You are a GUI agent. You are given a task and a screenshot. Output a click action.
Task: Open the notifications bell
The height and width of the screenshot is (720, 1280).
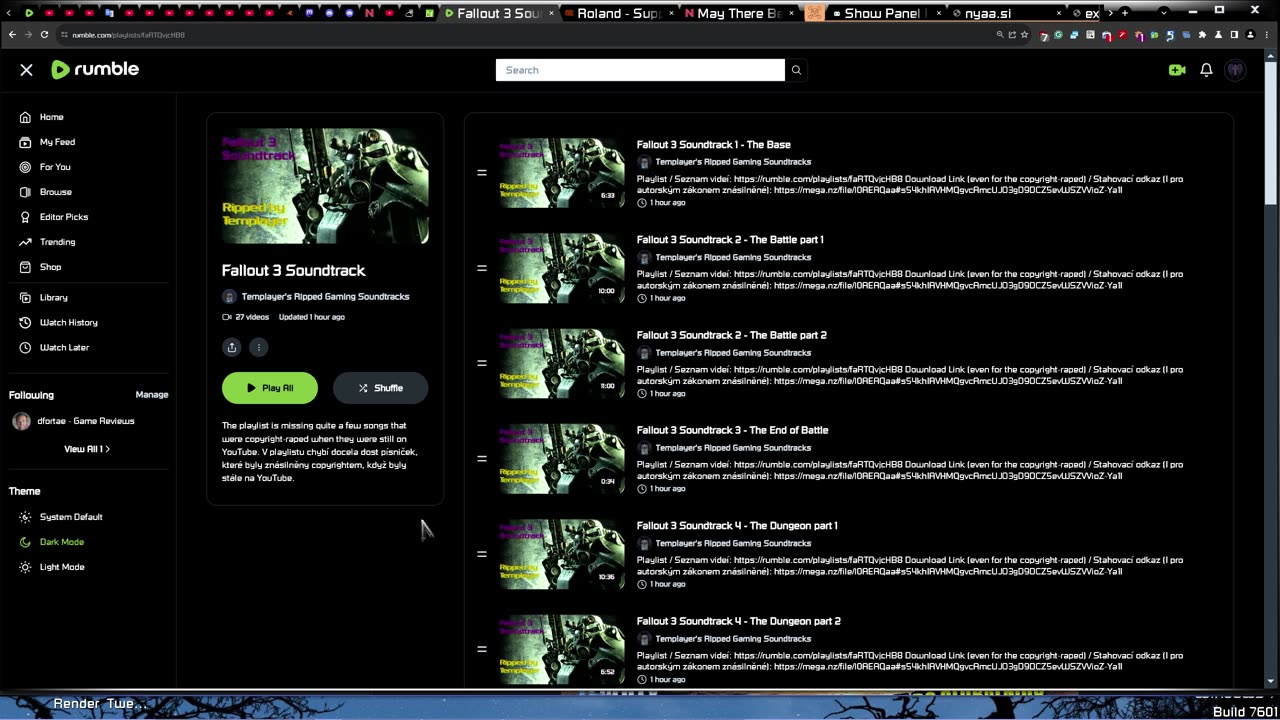point(1206,70)
